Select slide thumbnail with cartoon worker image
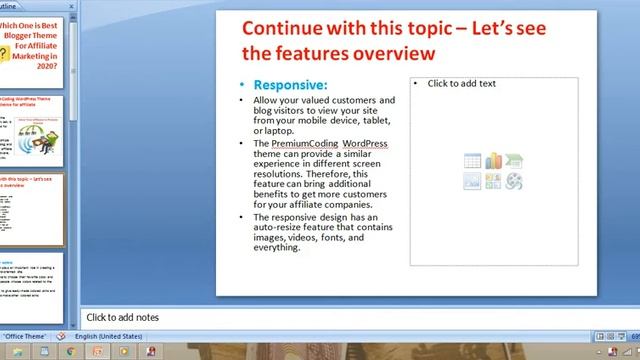 click(x=31, y=131)
